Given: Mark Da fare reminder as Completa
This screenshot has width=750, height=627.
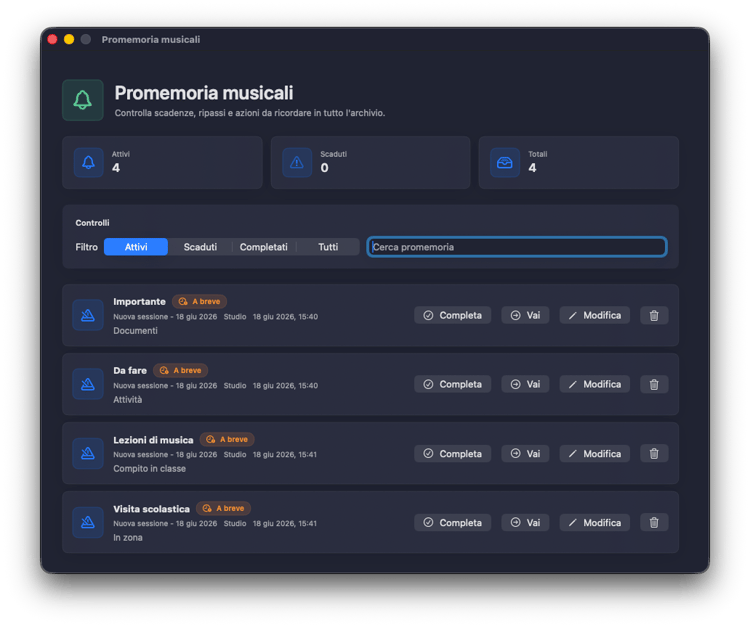Looking at the screenshot, I should point(452,384).
